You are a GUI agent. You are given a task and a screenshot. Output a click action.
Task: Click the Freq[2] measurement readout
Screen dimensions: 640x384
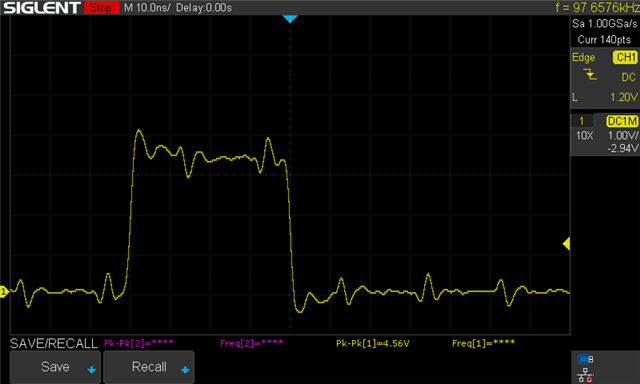(251, 343)
